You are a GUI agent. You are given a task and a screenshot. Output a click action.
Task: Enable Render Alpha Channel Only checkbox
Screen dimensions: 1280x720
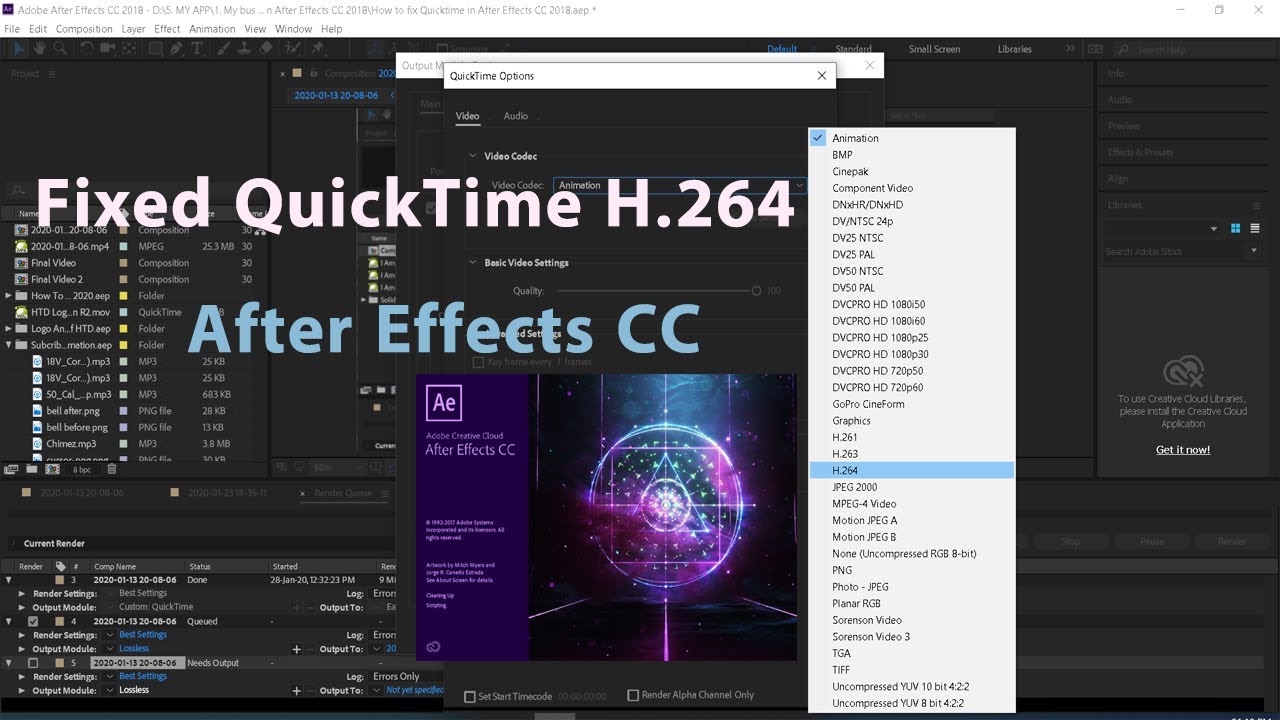[633, 695]
